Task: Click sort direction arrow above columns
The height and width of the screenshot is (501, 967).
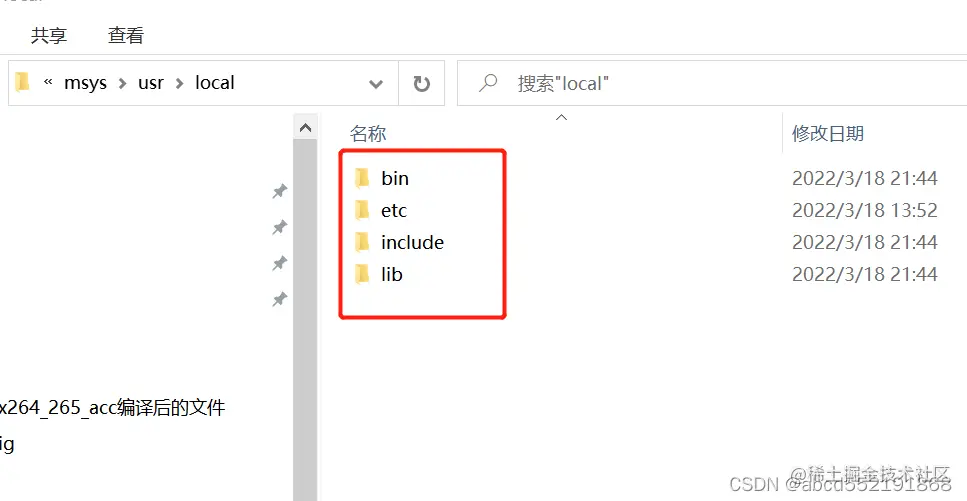Action: (x=561, y=117)
